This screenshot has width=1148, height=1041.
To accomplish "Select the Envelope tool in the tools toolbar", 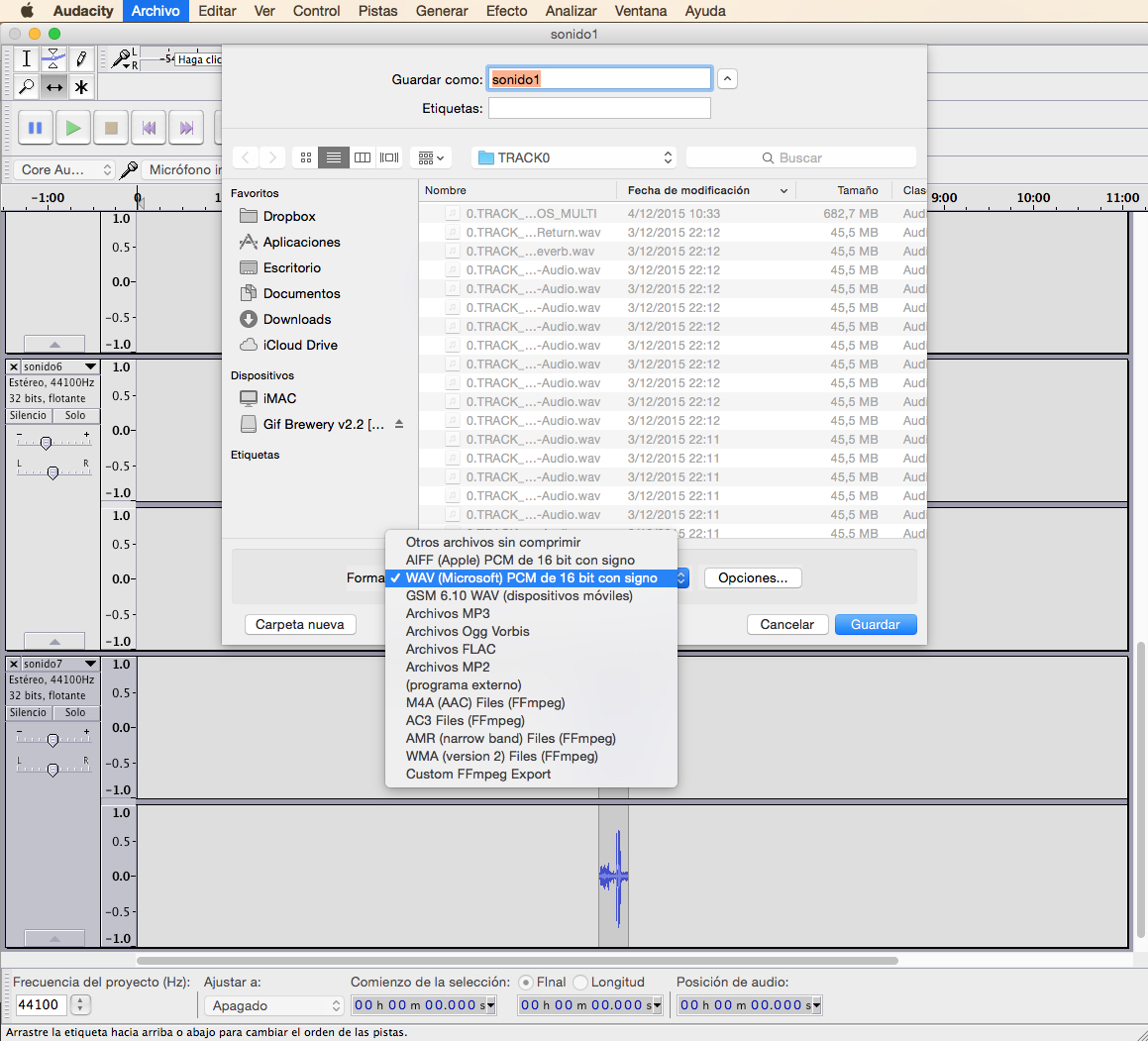I will point(53,59).
